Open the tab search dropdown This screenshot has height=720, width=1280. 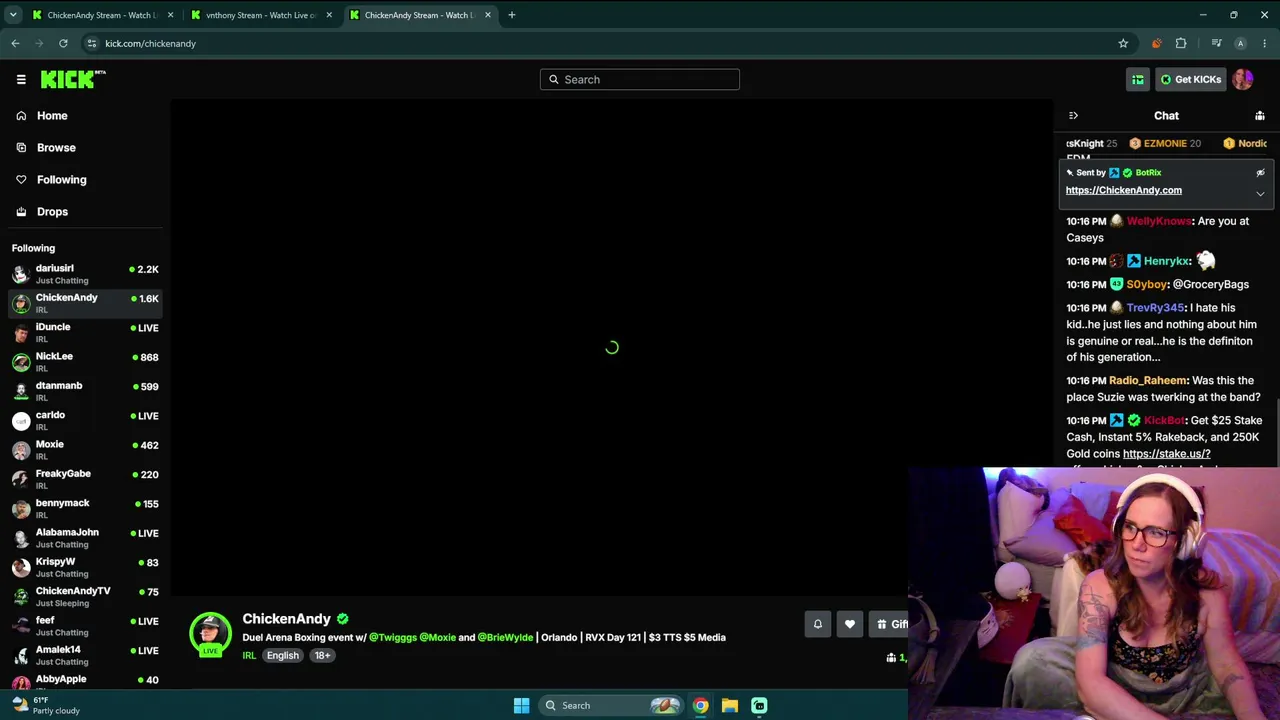click(x=13, y=15)
